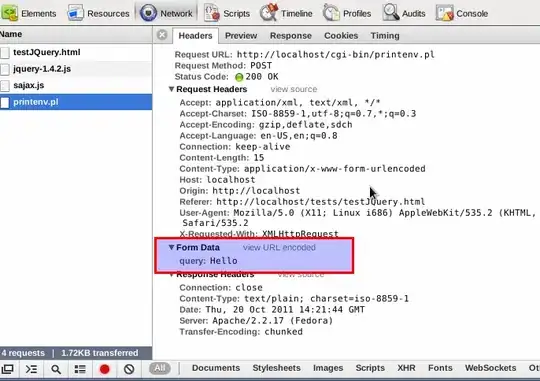This screenshot has width=540, height=381.
Task: Select the Network panel icon
Action: [148, 13]
